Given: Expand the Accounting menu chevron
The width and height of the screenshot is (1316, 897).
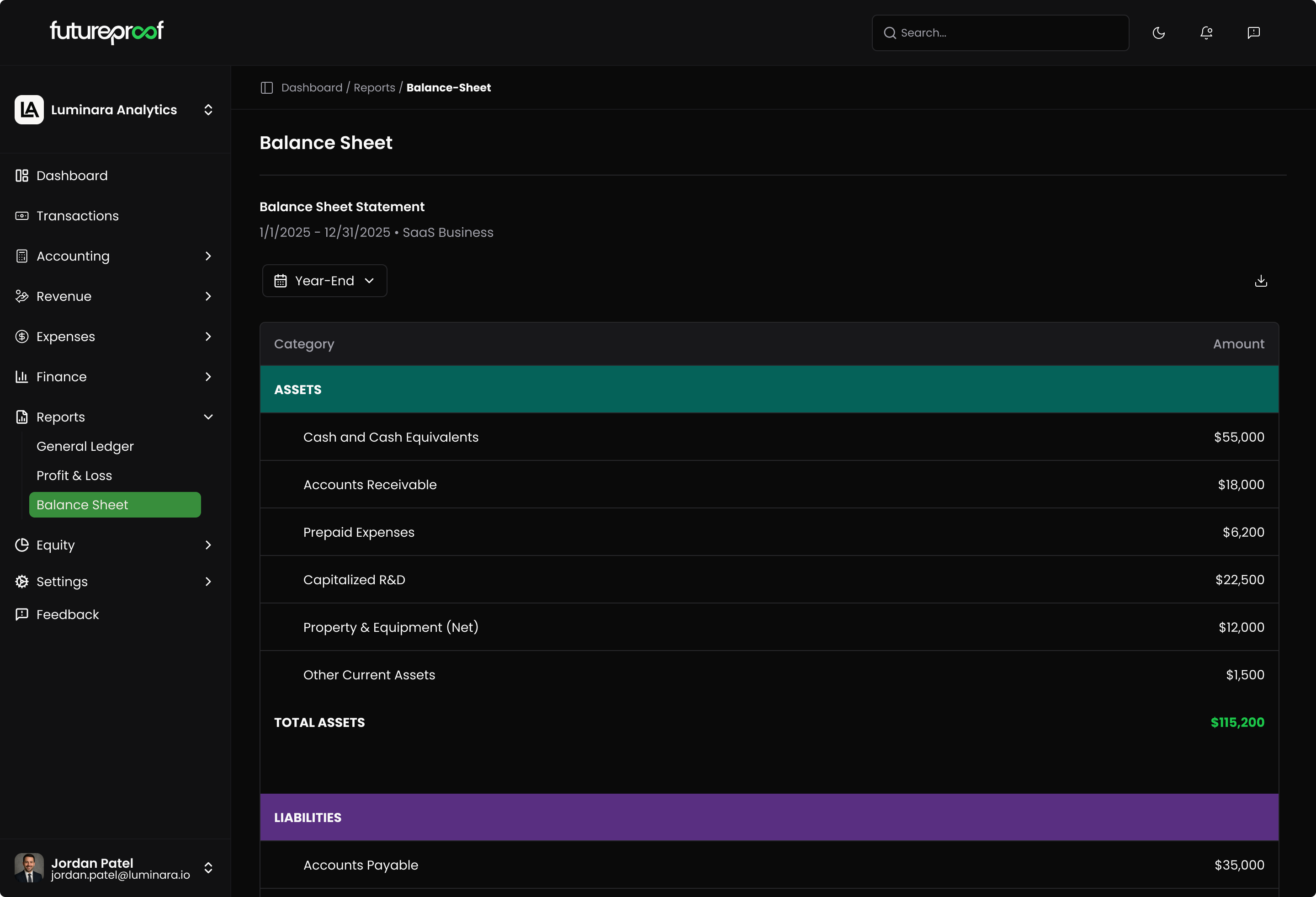Looking at the screenshot, I should 208,256.
